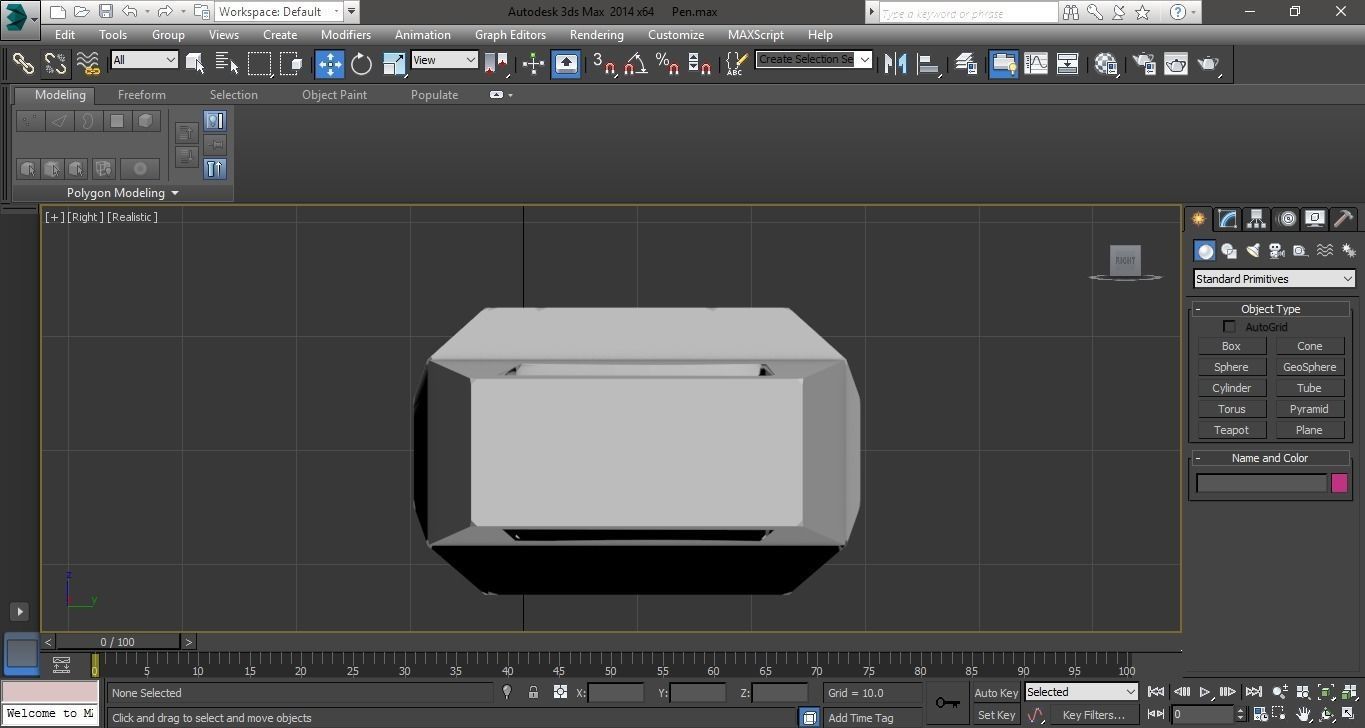Open Select by Name list icon
Image resolution: width=1365 pixels, height=728 pixels.
point(227,64)
